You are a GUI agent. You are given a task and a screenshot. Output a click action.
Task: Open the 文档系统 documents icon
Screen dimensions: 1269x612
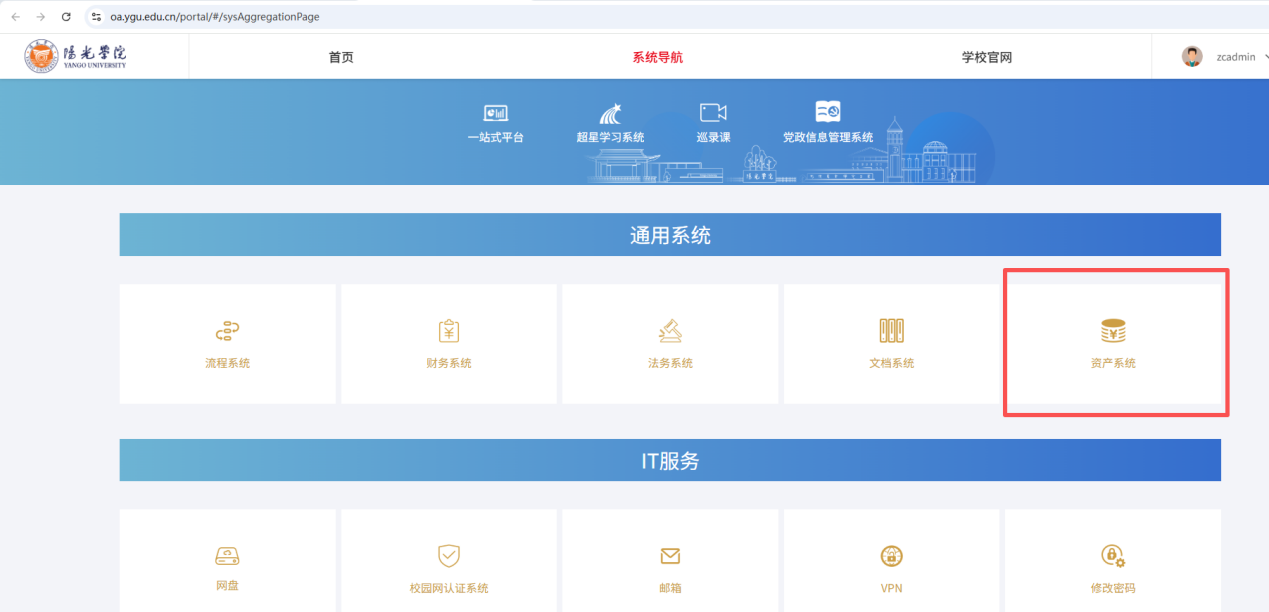click(x=891, y=331)
